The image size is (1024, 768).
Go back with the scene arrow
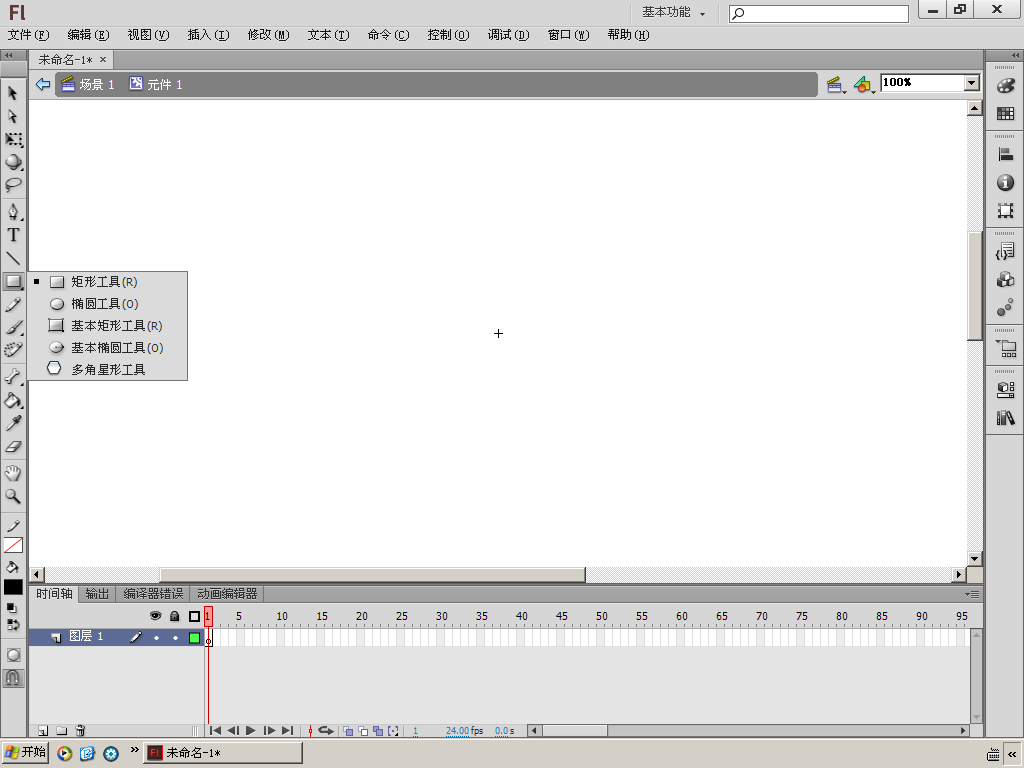point(43,84)
